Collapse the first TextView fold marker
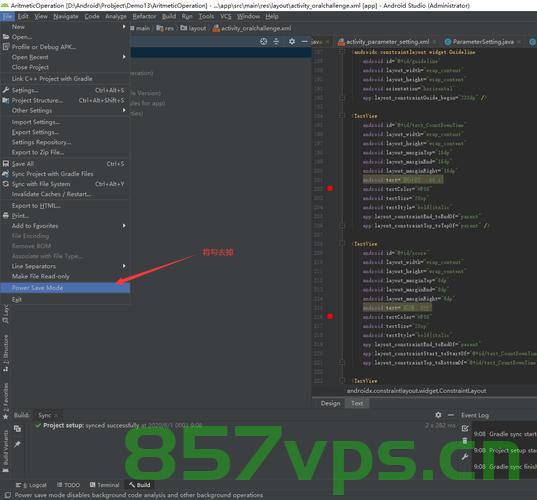 pos(342,115)
